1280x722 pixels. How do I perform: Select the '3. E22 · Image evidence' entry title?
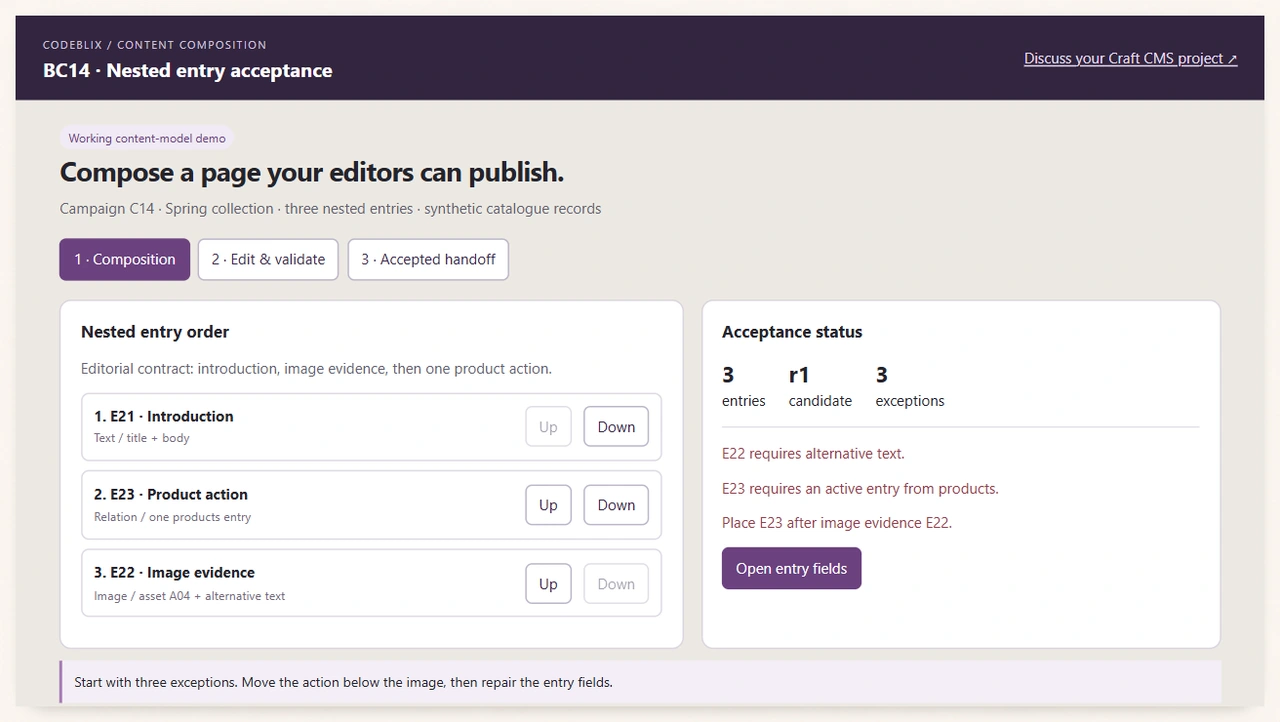174,572
